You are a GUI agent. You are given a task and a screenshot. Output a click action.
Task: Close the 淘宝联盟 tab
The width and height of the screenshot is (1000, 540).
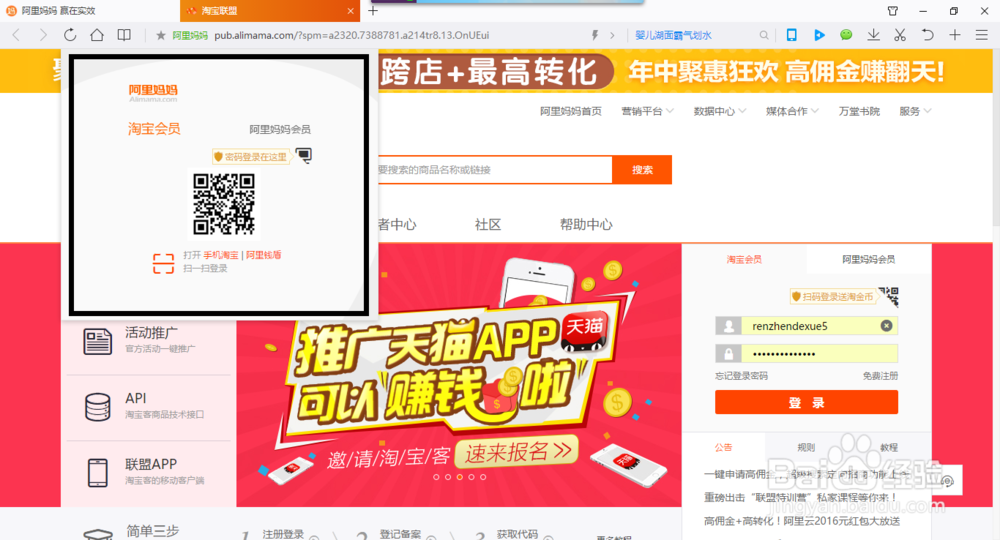point(350,11)
